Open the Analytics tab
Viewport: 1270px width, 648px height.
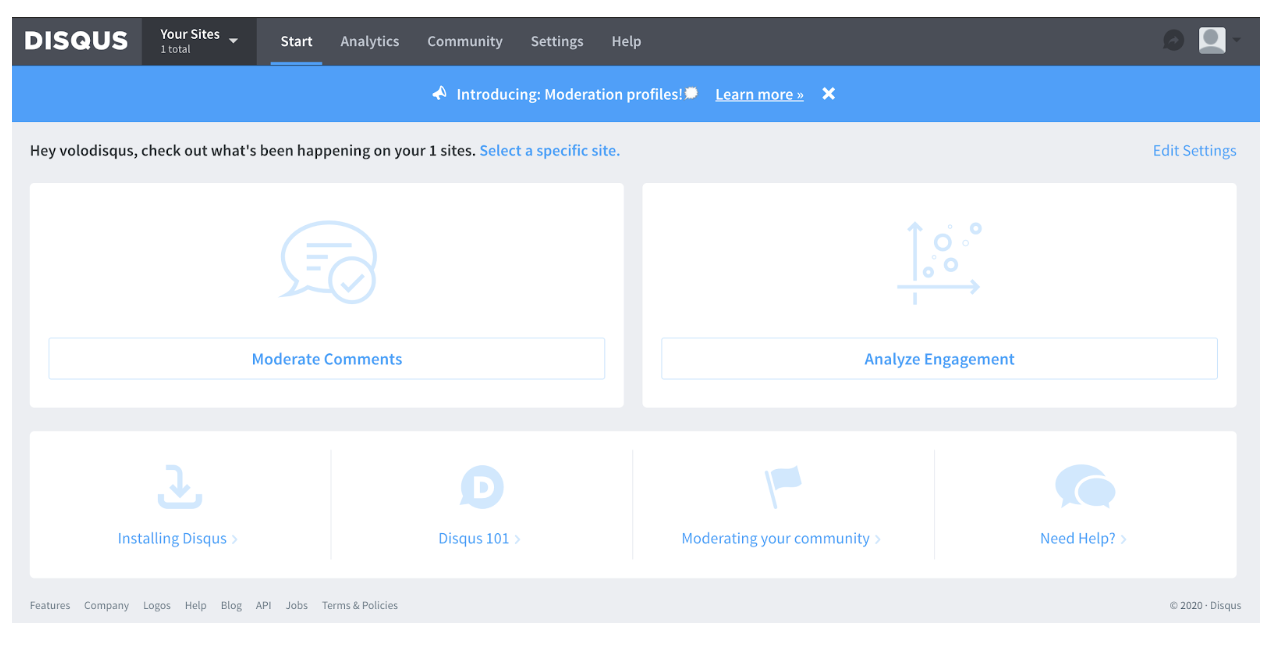coord(369,41)
